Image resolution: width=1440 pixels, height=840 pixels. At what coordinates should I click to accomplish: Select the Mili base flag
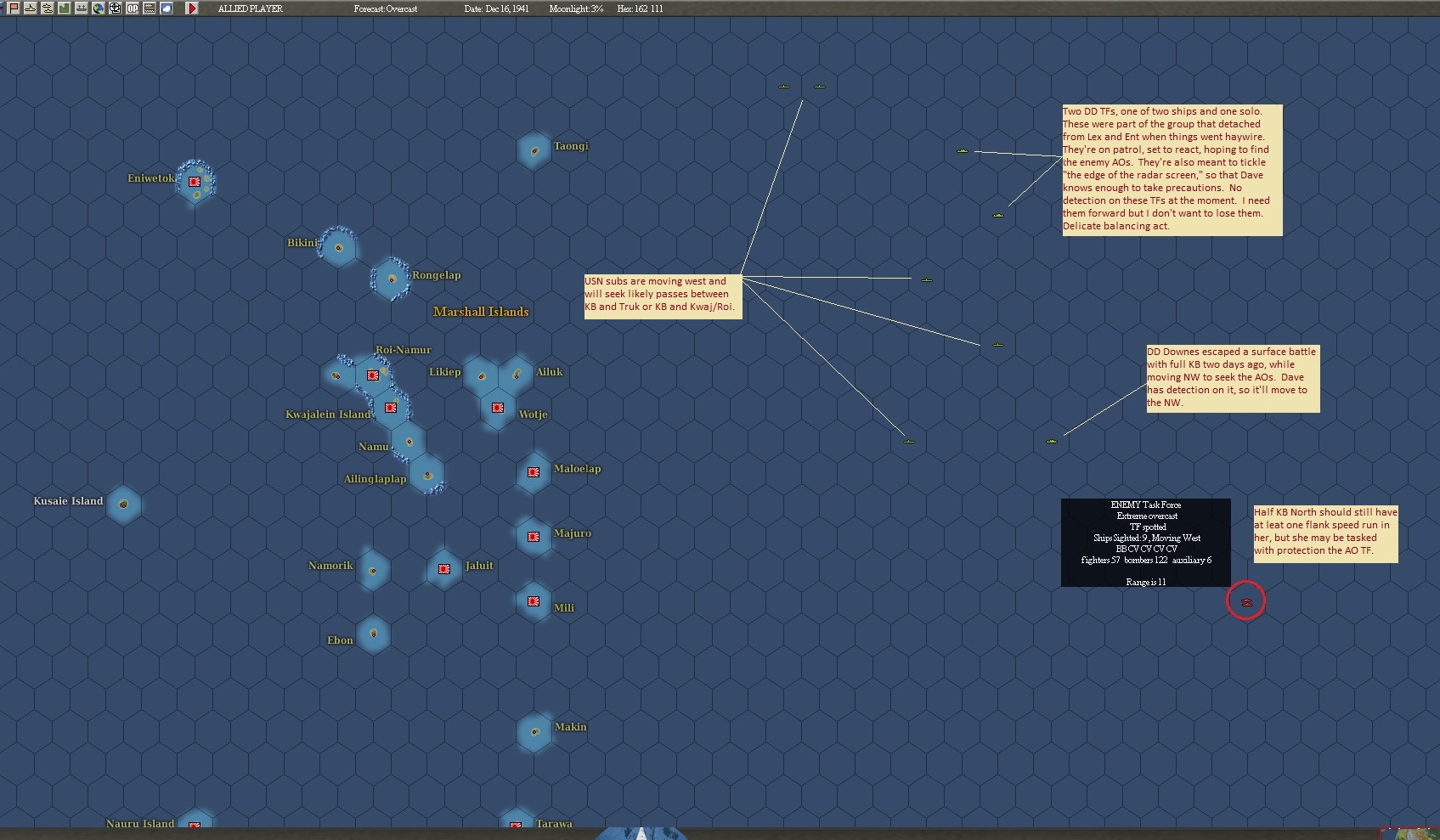pos(534,601)
